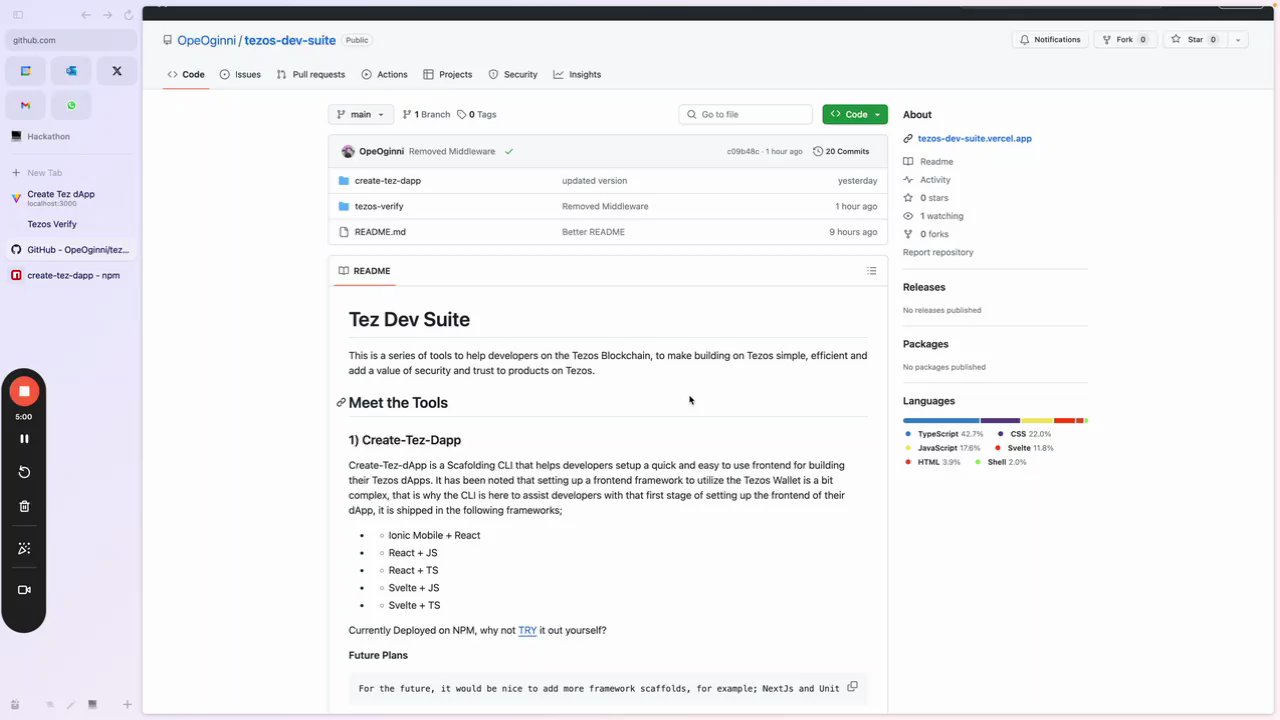Click the OpeOginni owner link in header
Image resolution: width=1280 pixels, height=720 pixels.
tap(206, 41)
